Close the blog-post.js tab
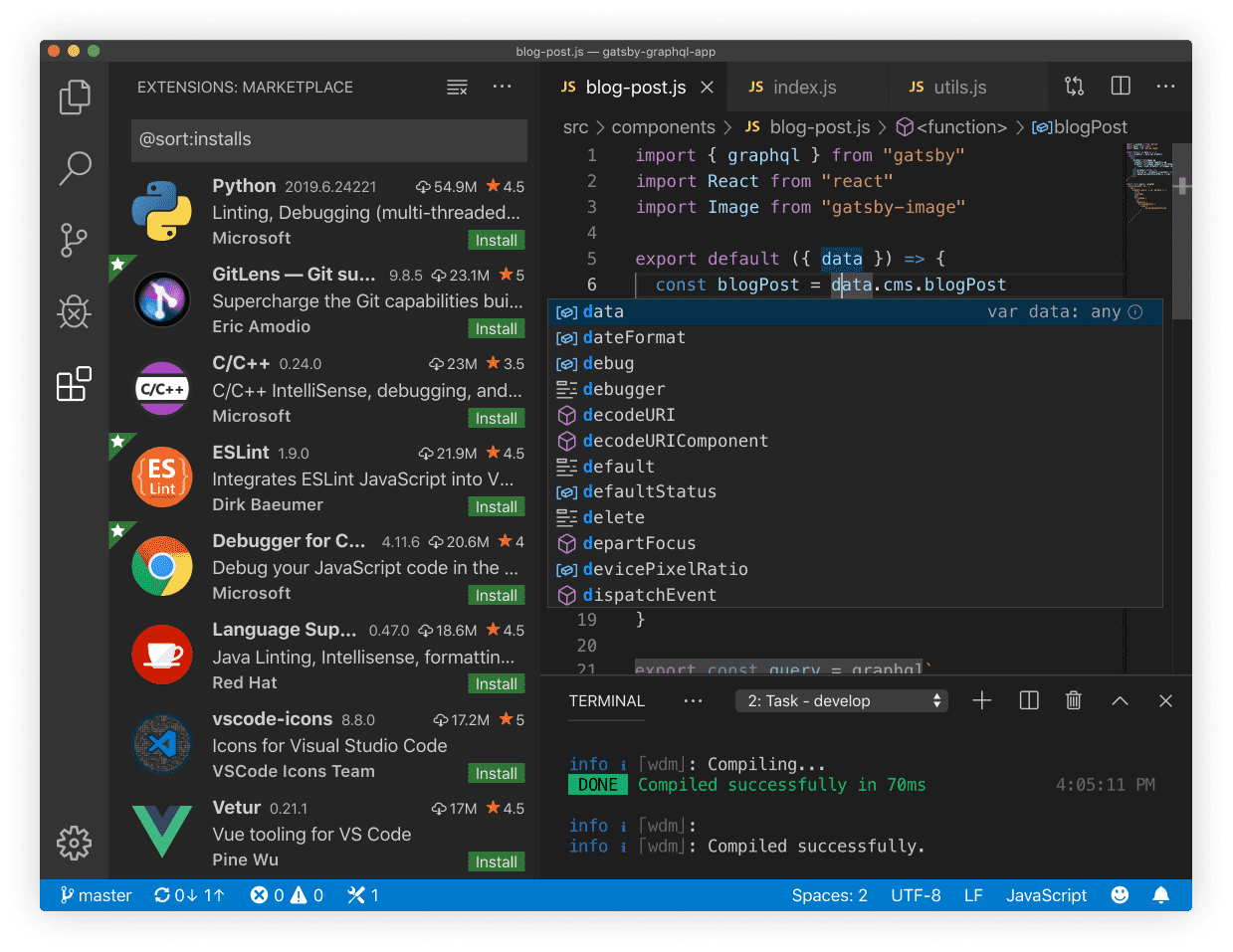Screen dimensions: 1233x952 click(x=707, y=88)
